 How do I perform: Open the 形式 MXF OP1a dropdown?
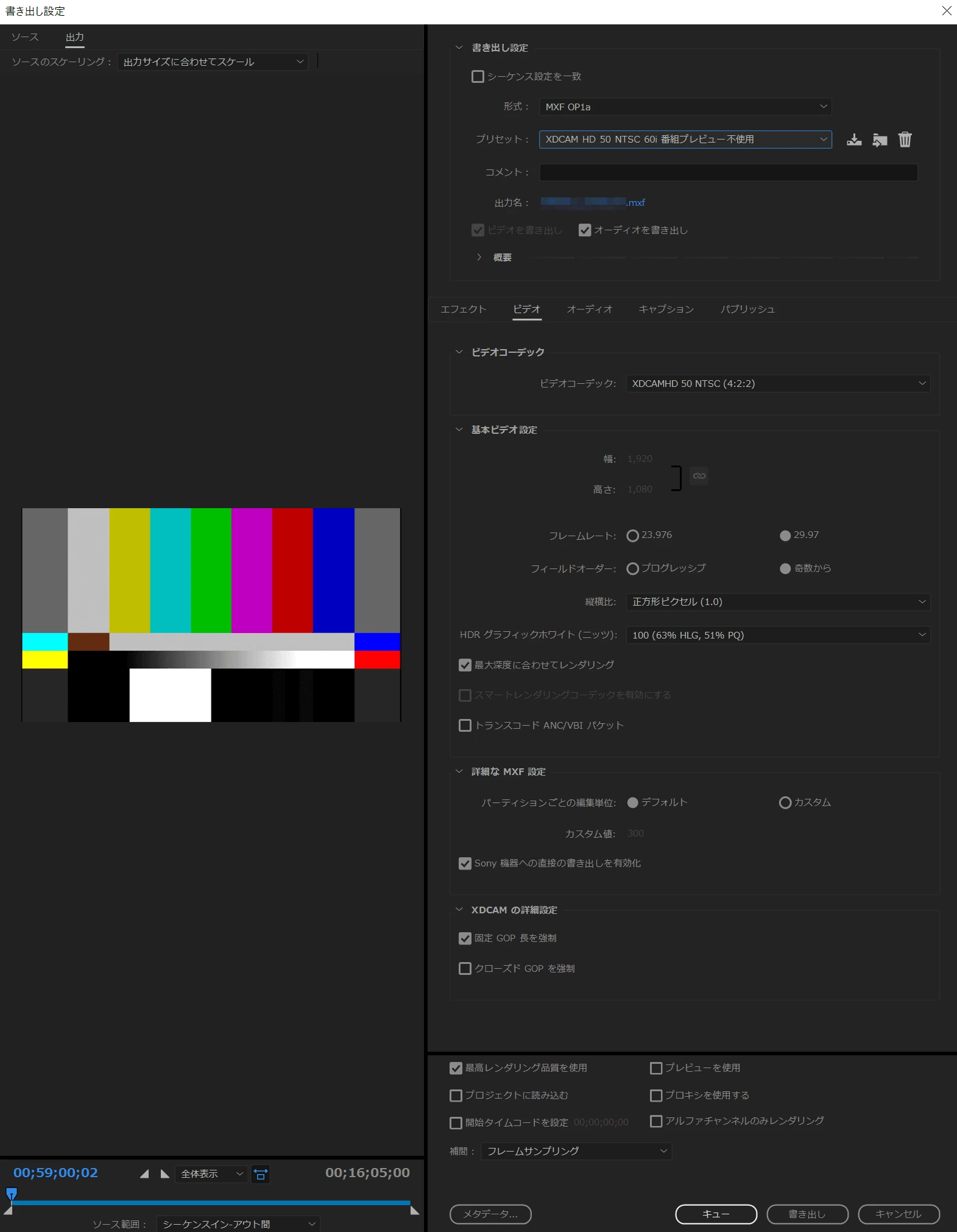(x=685, y=107)
